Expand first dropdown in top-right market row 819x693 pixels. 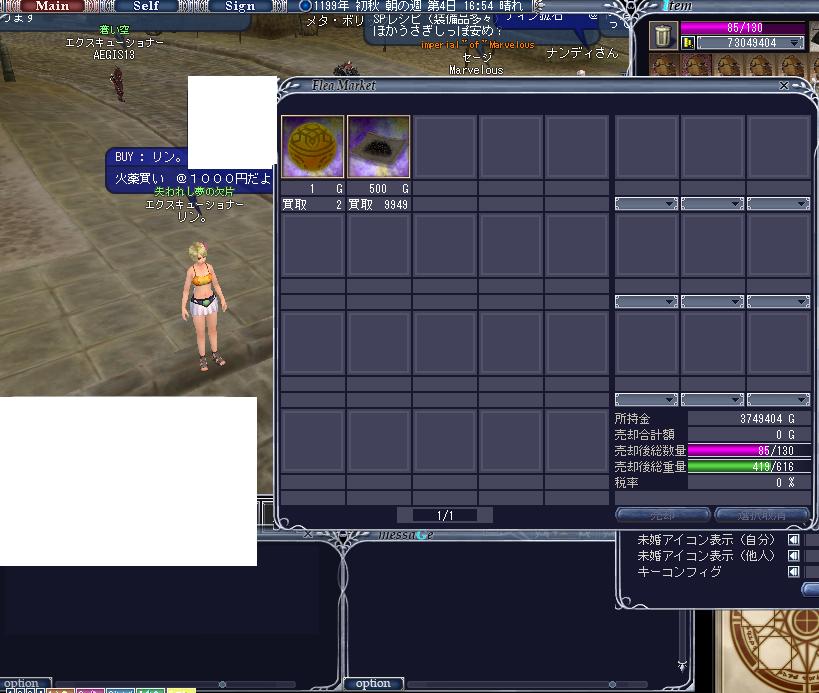pos(646,204)
